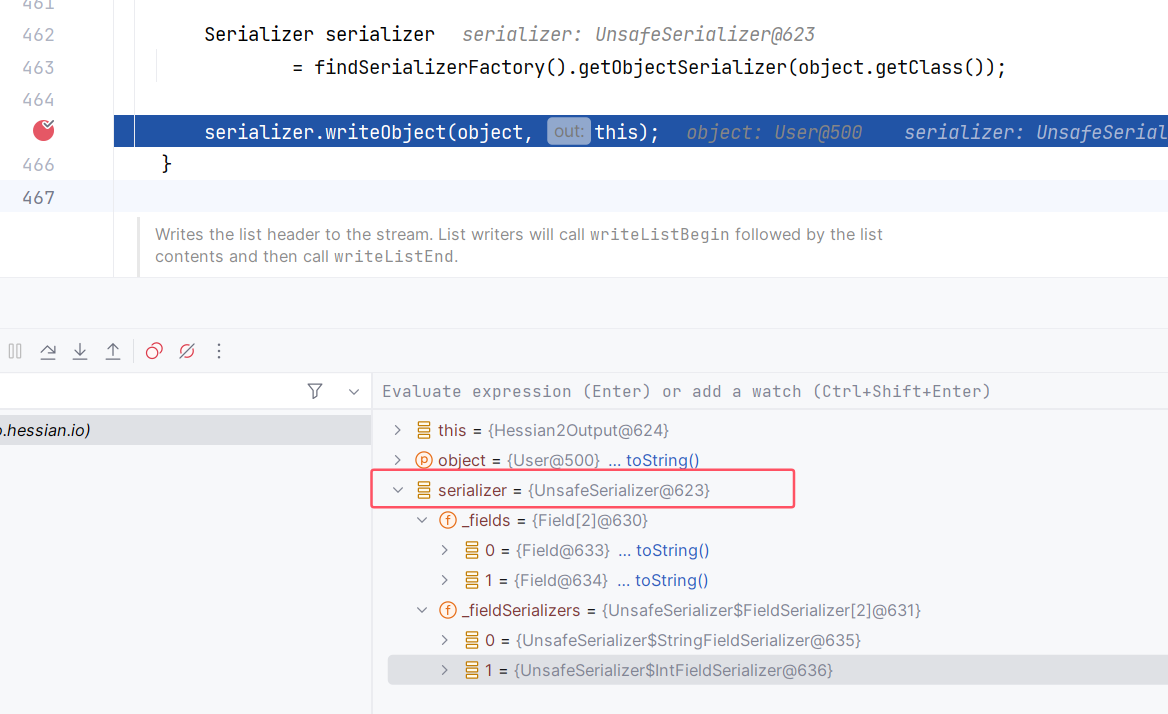Click the frames filter funnel icon
1168x714 pixels.
click(x=315, y=391)
